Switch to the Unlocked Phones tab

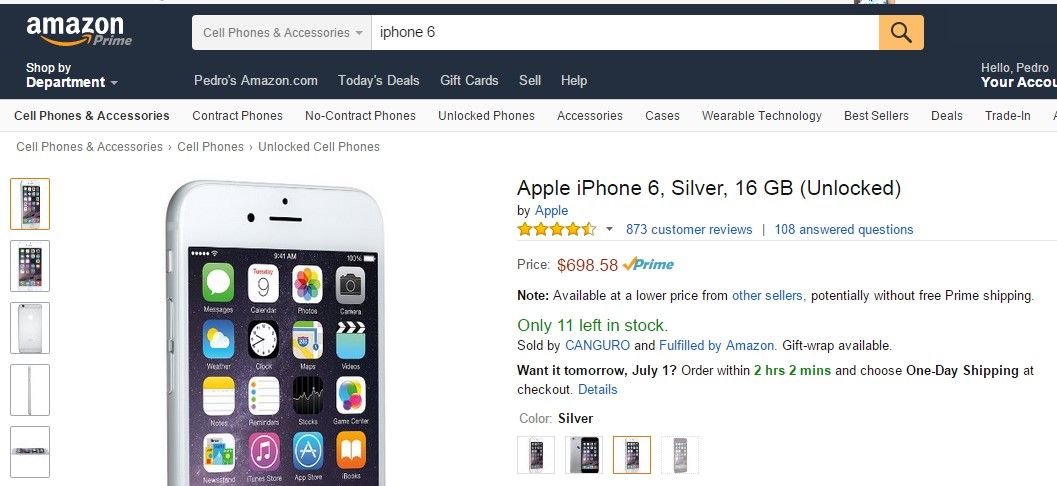(x=486, y=116)
